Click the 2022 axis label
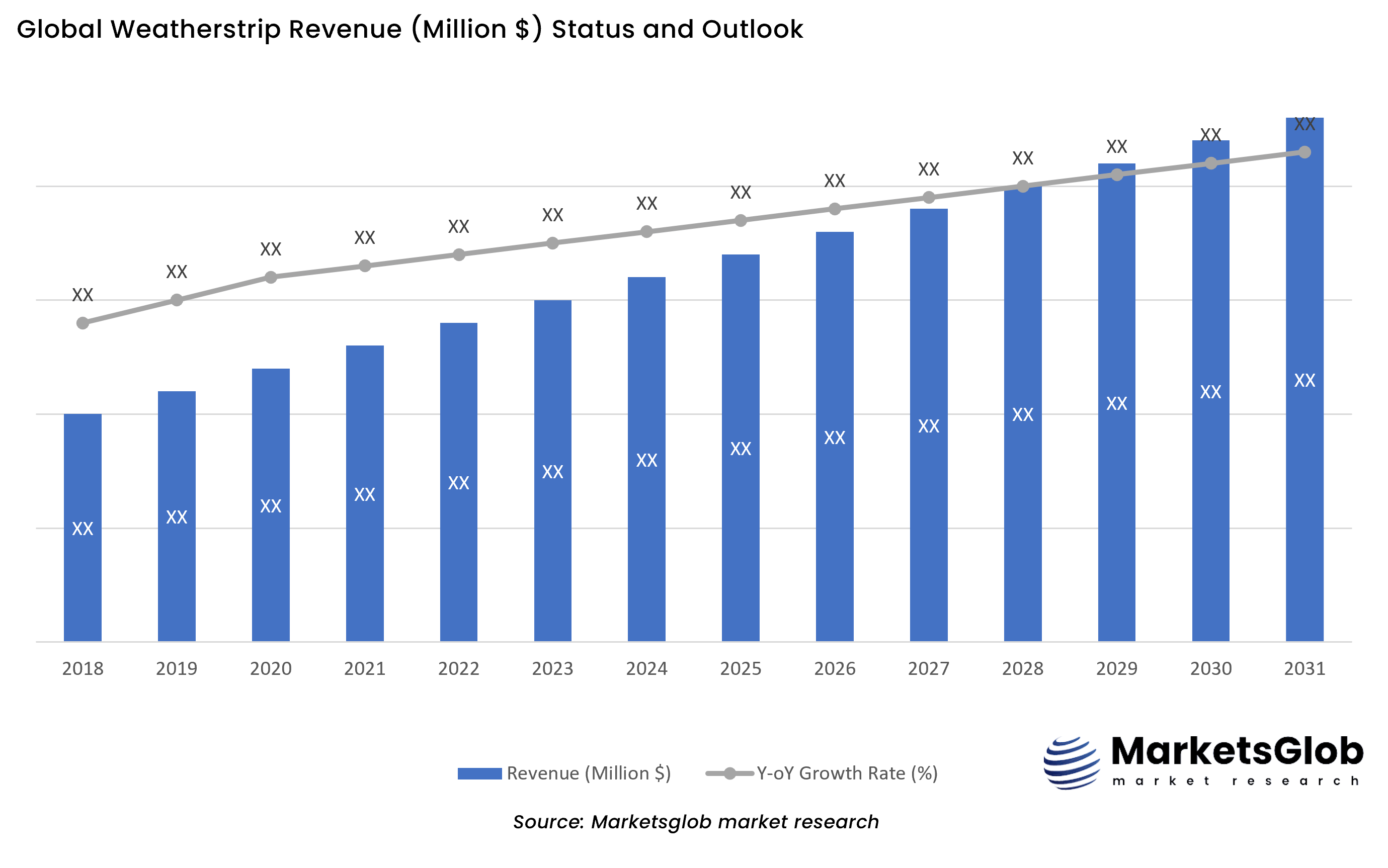This screenshot has width=1388, height=868. [x=458, y=669]
